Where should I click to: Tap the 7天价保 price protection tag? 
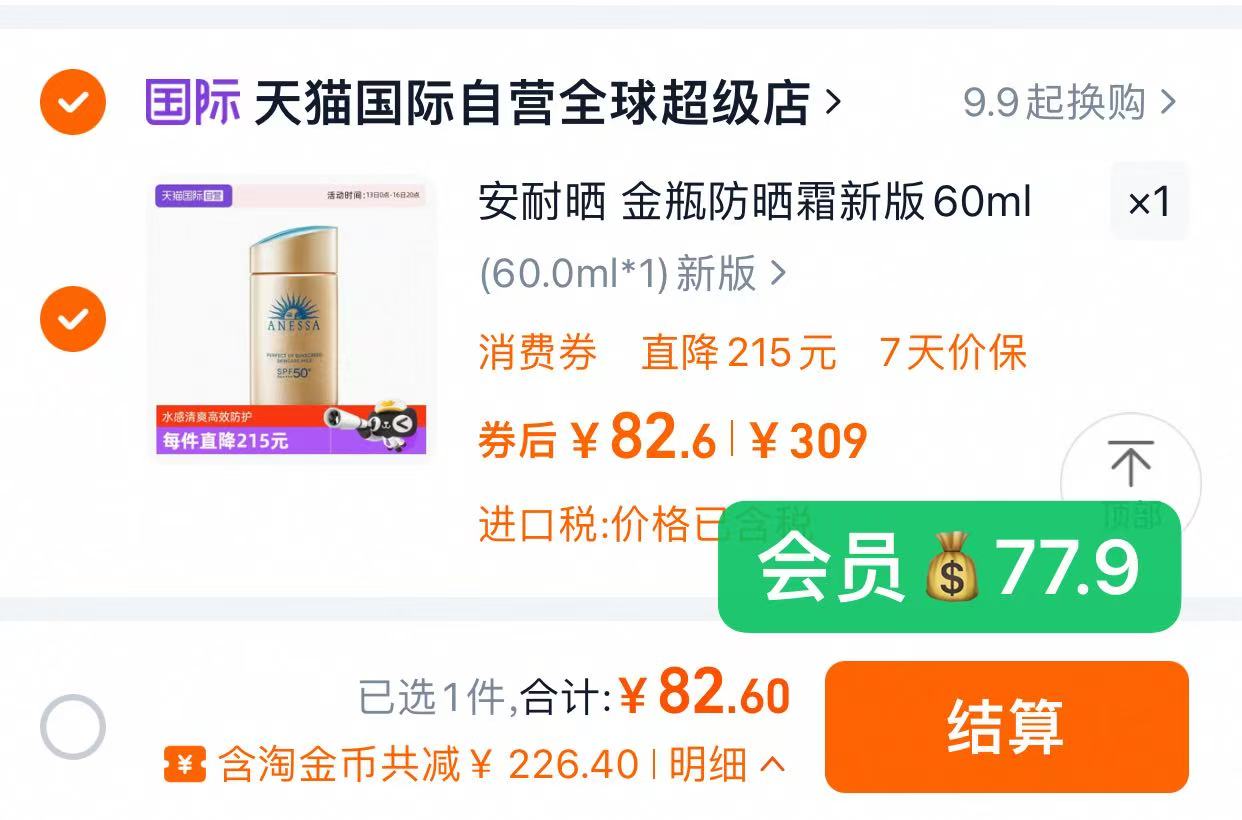point(953,354)
